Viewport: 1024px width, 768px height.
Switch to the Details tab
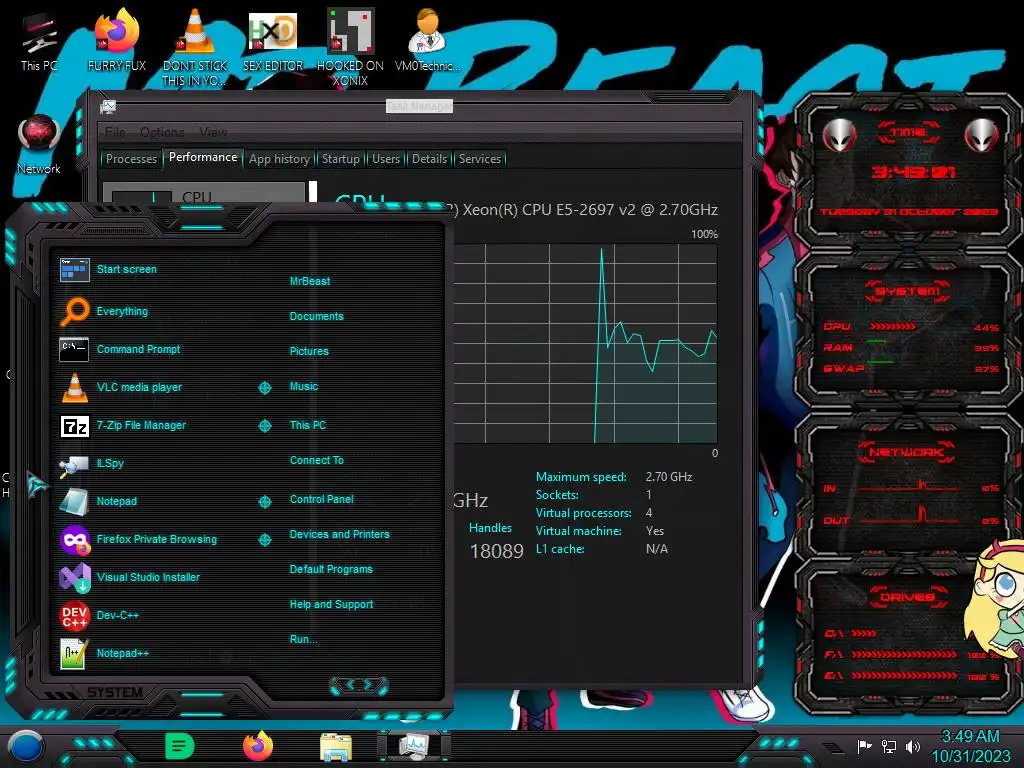[x=429, y=159]
